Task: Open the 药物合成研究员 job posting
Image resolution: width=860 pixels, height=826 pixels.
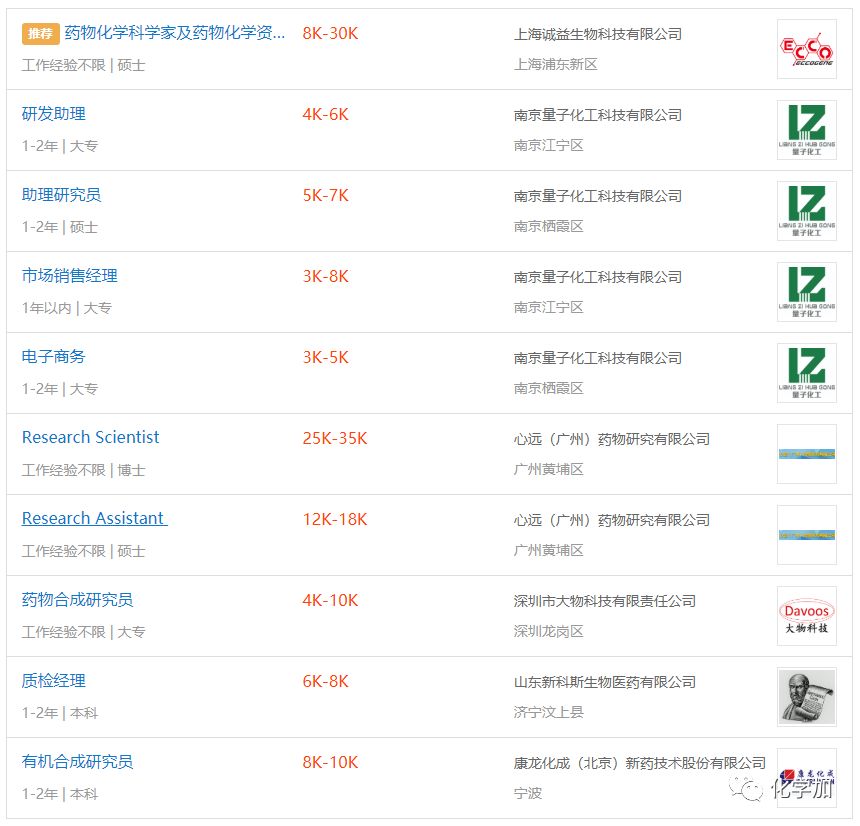Action: (77, 599)
